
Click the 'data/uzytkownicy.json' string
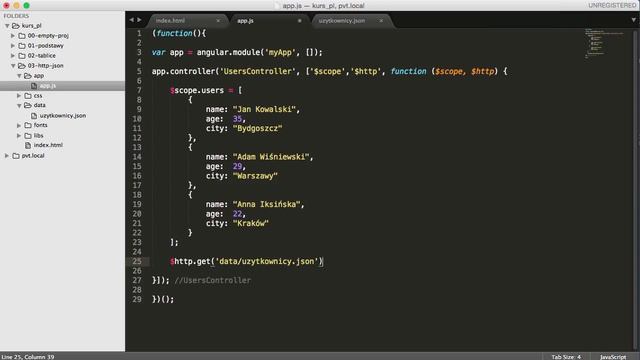point(267,261)
